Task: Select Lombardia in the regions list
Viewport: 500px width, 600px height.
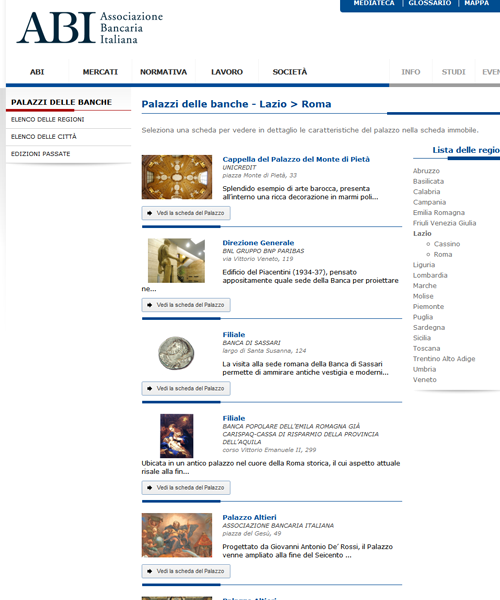Action: (x=430, y=275)
